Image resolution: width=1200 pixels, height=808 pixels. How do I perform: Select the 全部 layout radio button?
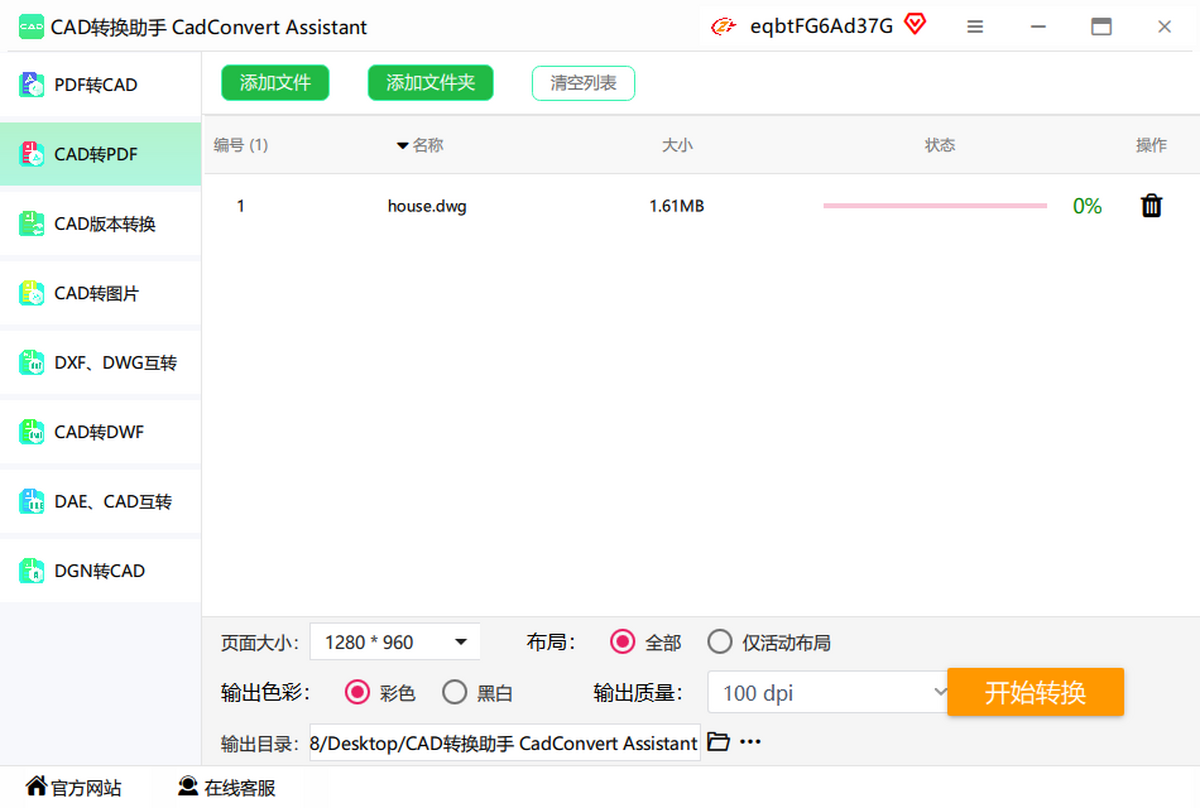[x=622, y=641]
